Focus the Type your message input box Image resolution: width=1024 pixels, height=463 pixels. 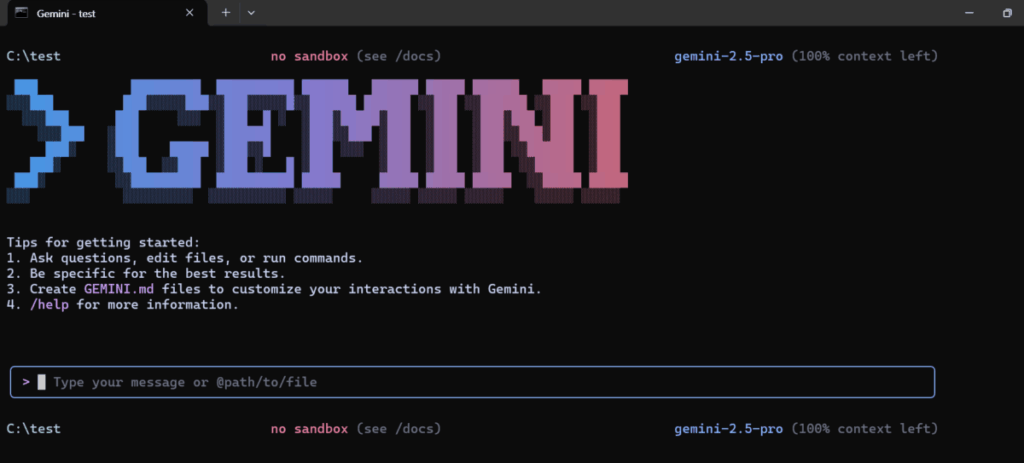472,382
